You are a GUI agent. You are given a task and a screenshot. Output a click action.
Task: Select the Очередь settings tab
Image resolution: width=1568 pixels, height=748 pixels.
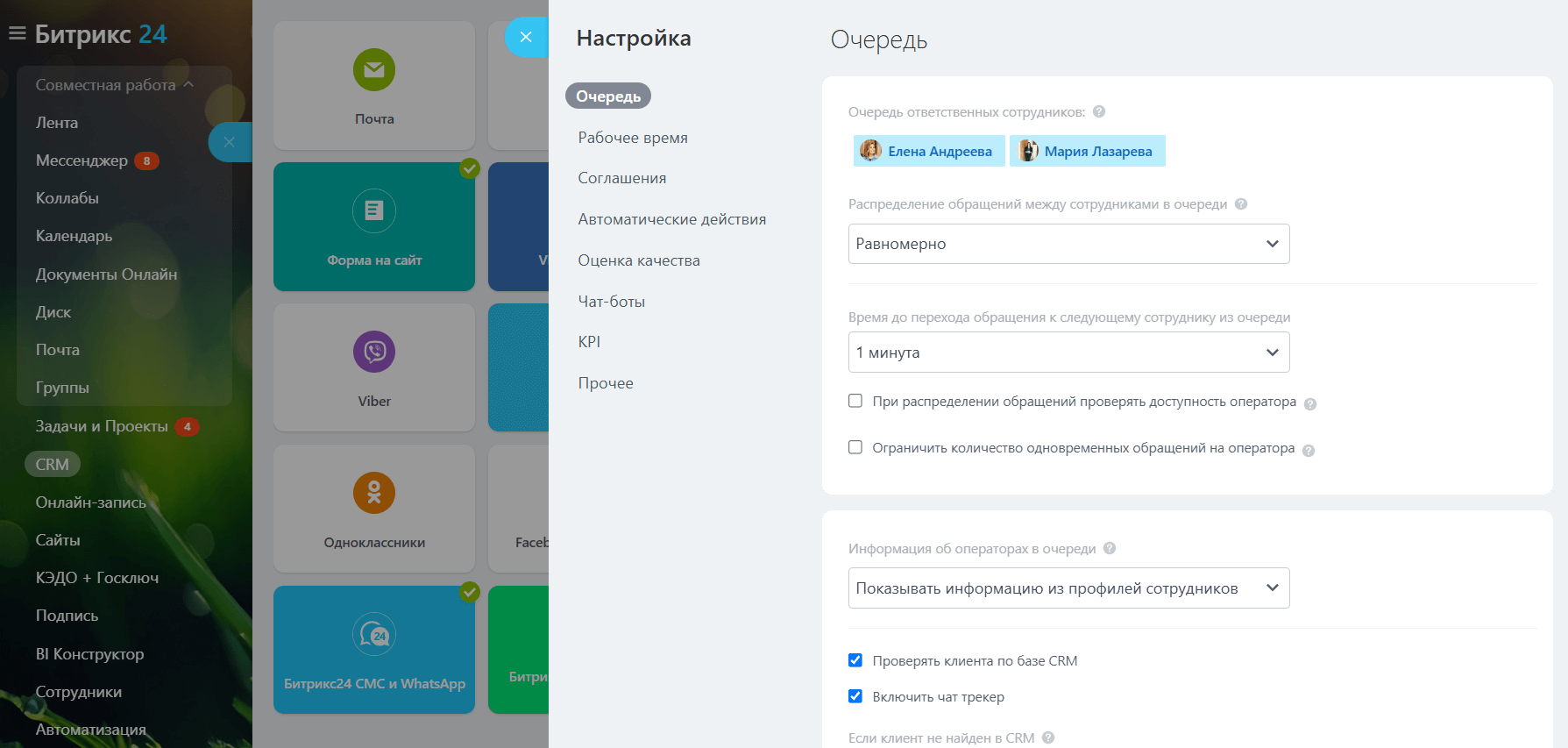[608, 96]
